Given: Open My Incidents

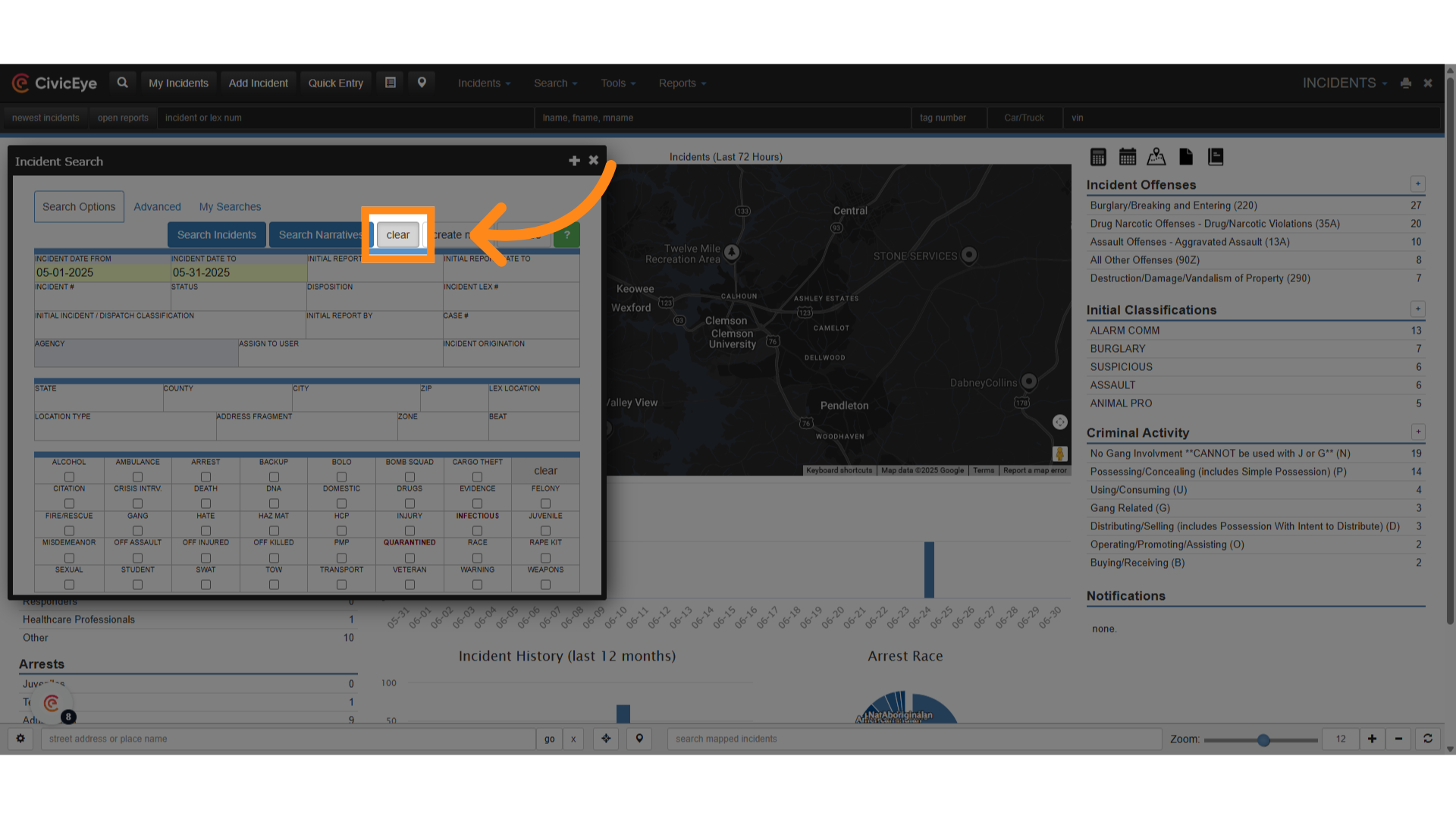Looking at the screenshot, I should click(178, 83).
